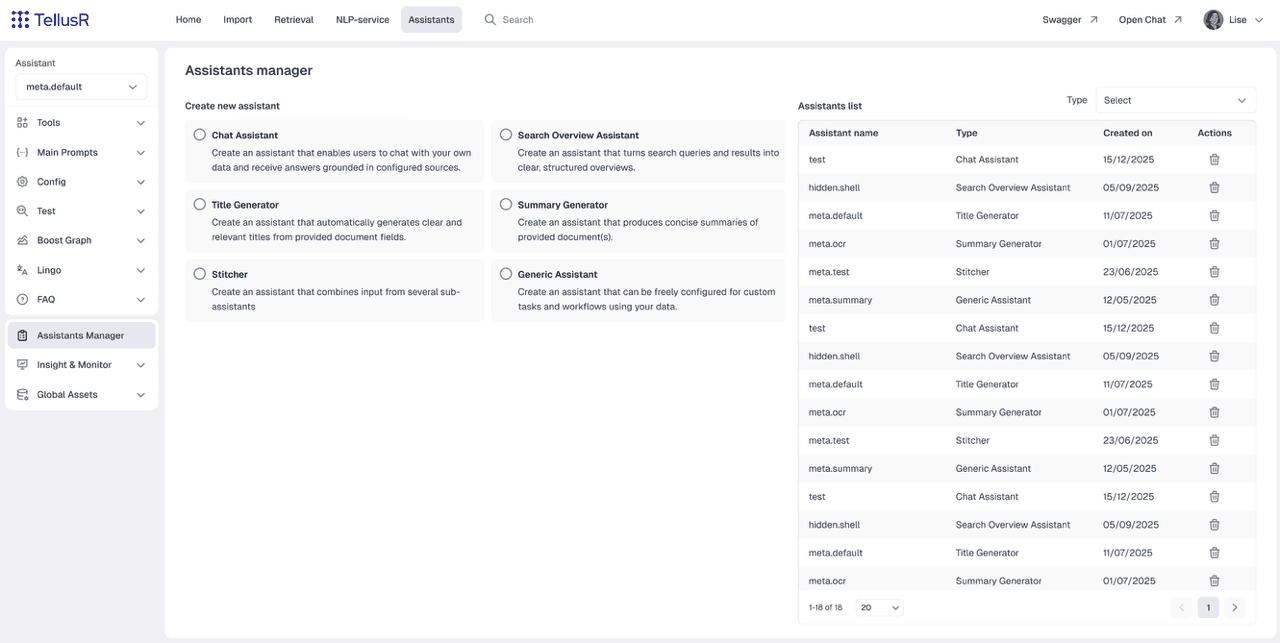
Task: Click the Assistants Manager clipboard icon
Action: [22, 336]
